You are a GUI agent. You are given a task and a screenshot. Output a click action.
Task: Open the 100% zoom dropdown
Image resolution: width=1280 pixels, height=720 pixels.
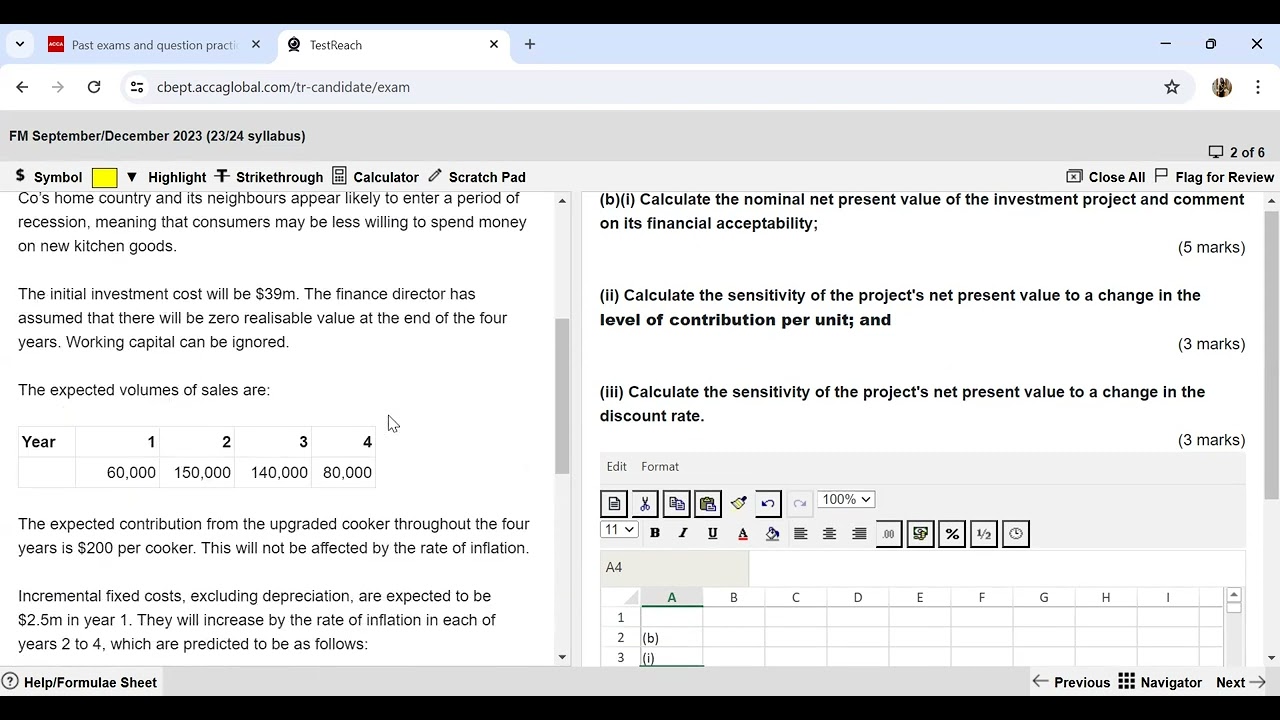(x=846, y=500)
